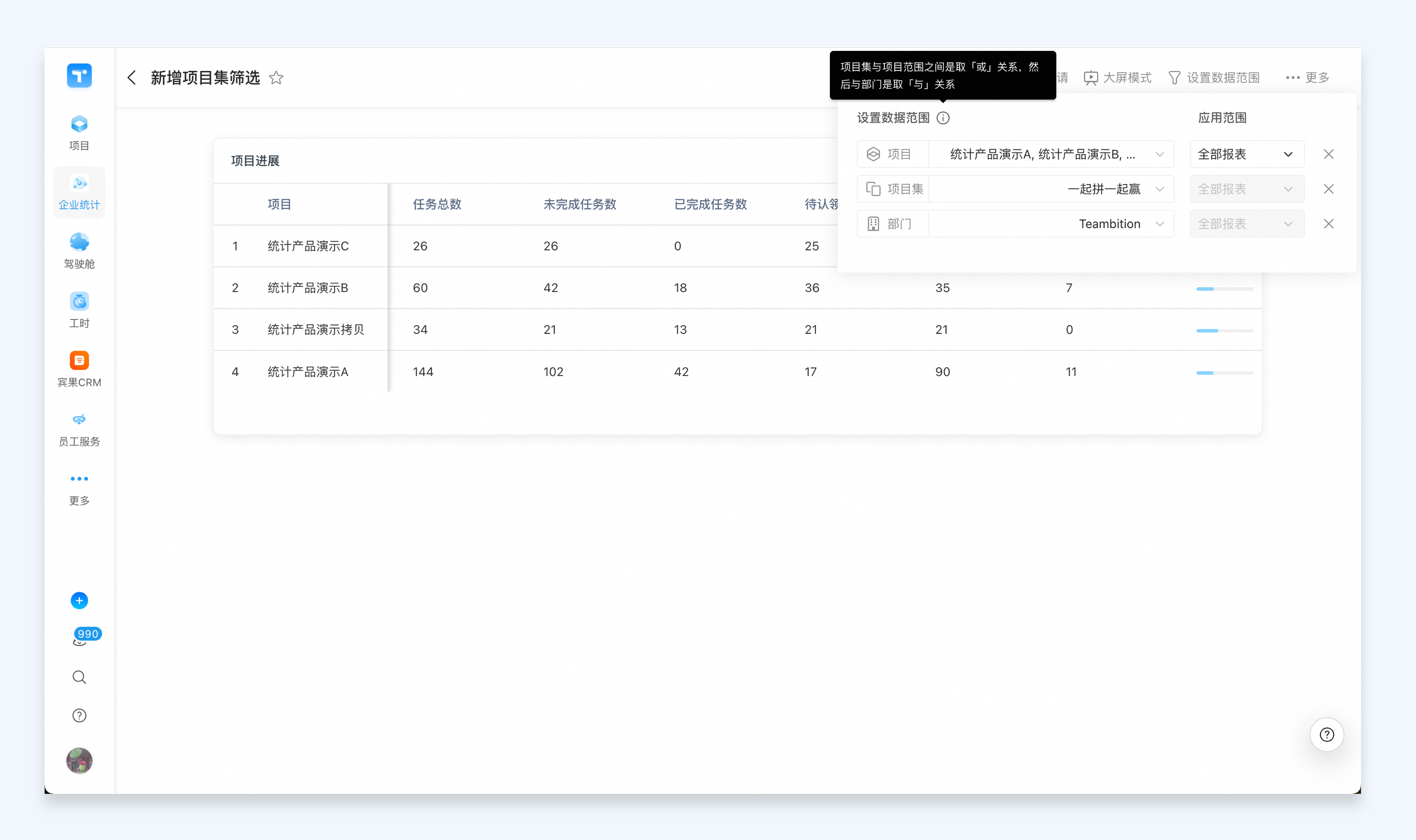Click the 部门 building icon in filter

(873, 223)
